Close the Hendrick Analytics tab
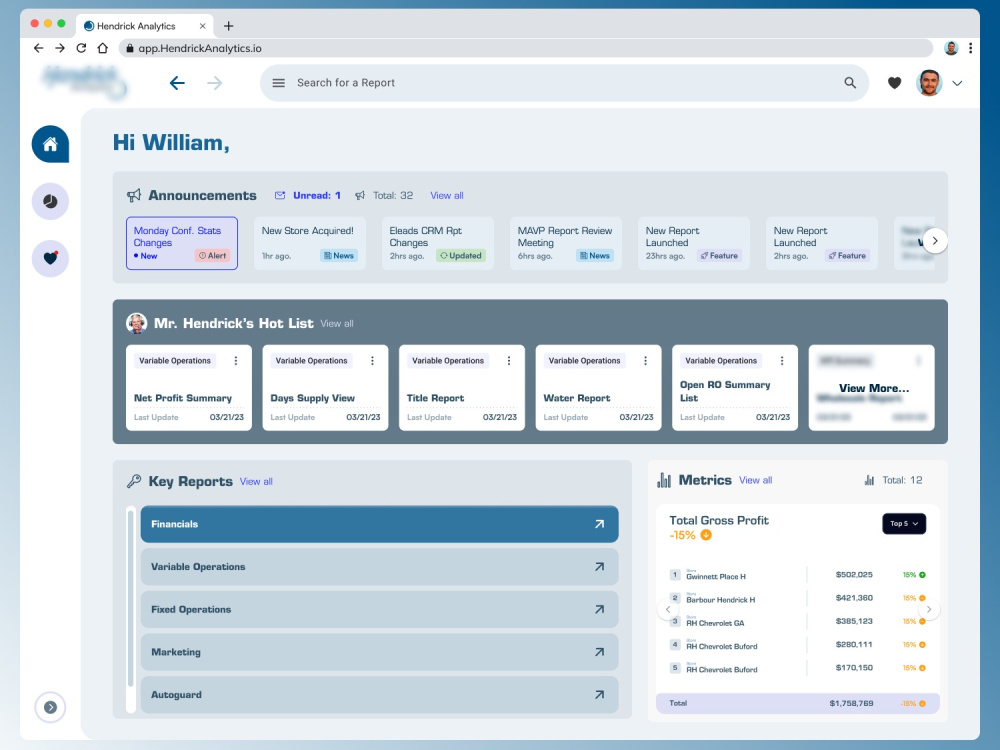This screenshot has width=1000, height=750. click(x=202, y=26)
